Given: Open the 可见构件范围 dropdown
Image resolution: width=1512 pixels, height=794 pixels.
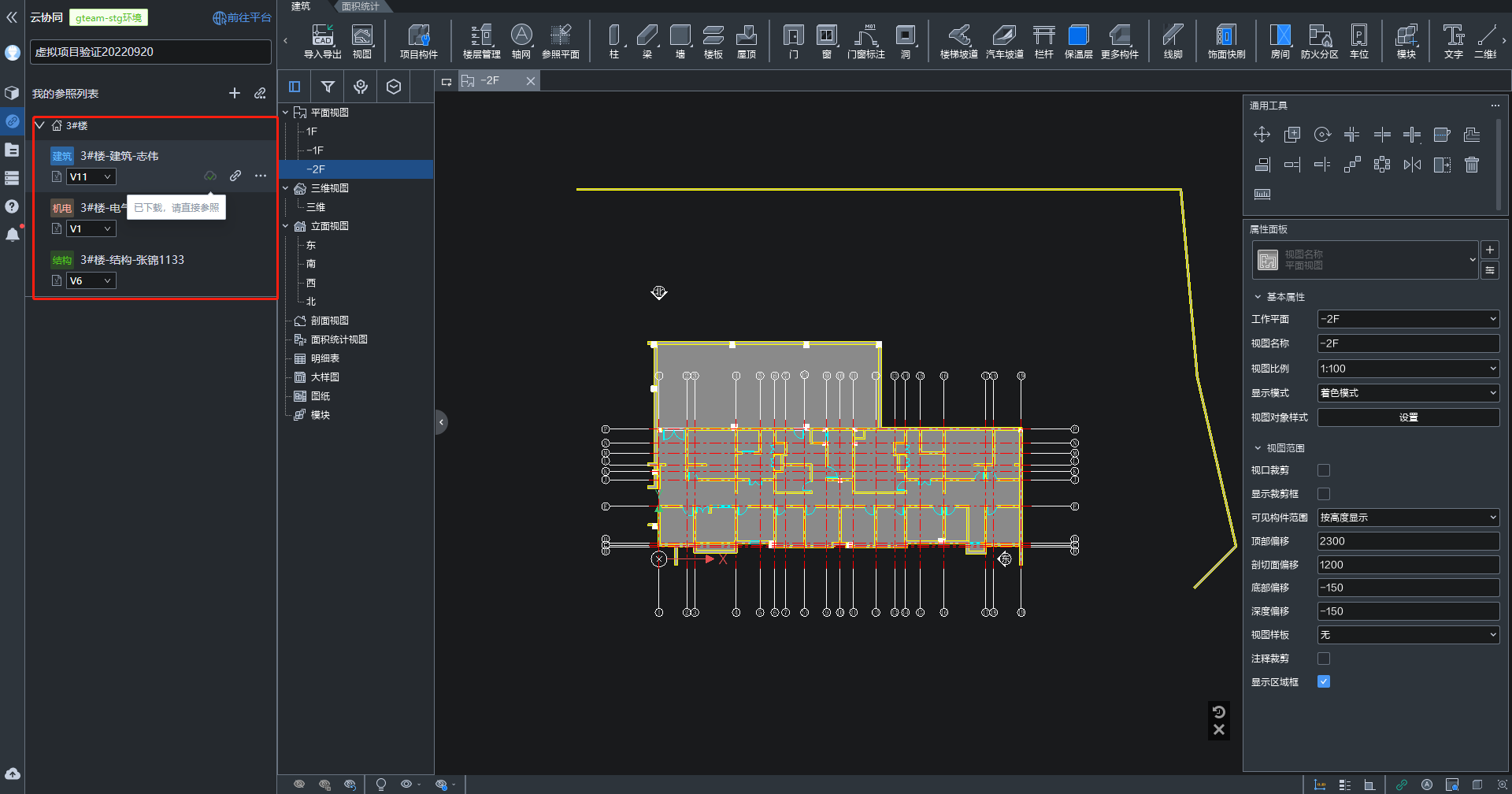Looking at the screenshot, I should 1408,518.
